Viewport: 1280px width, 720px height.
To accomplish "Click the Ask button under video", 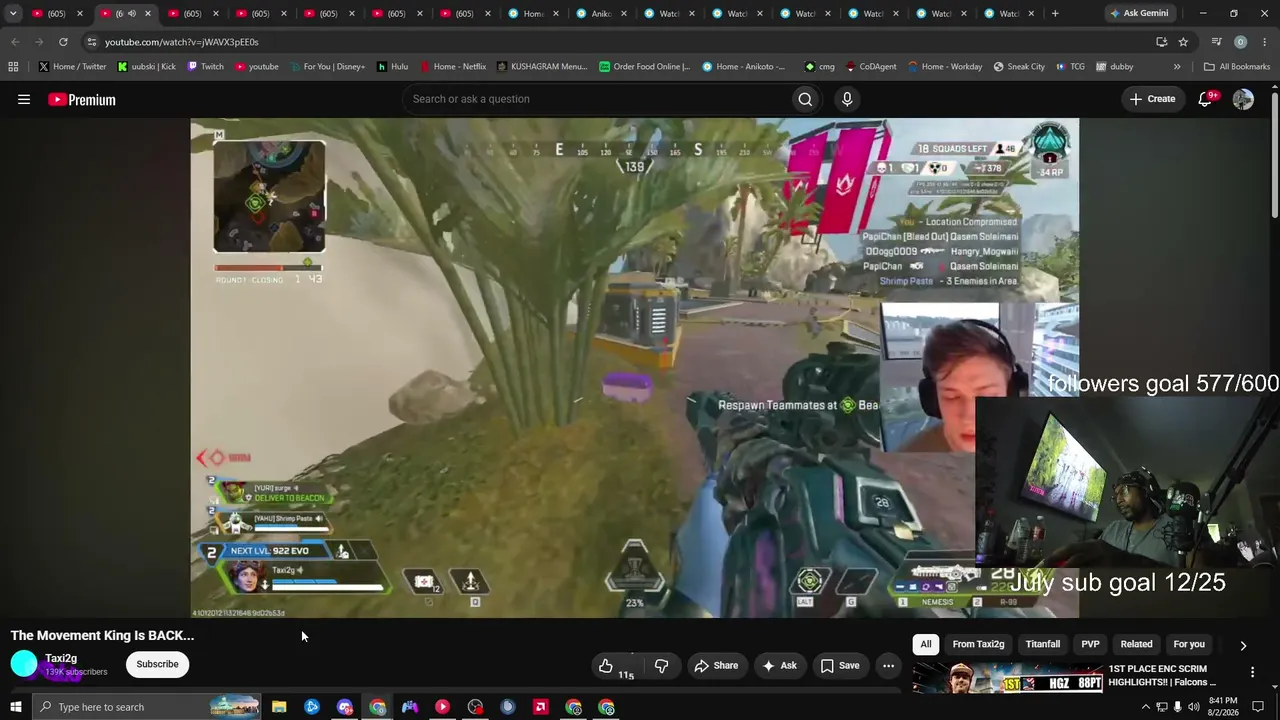I will [x=779, y=665].
